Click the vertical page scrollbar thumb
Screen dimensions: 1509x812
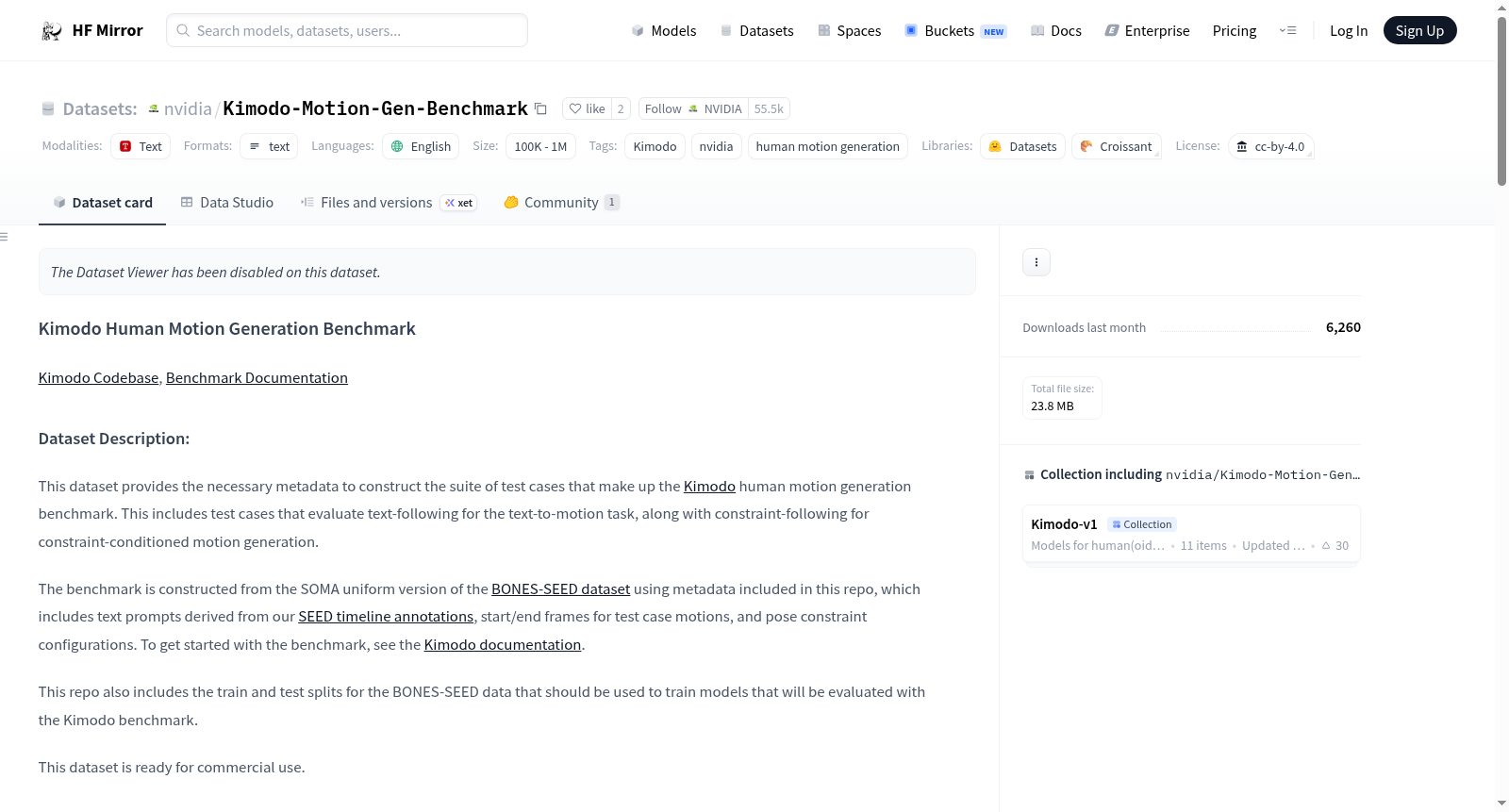[x=1501, y=101]
